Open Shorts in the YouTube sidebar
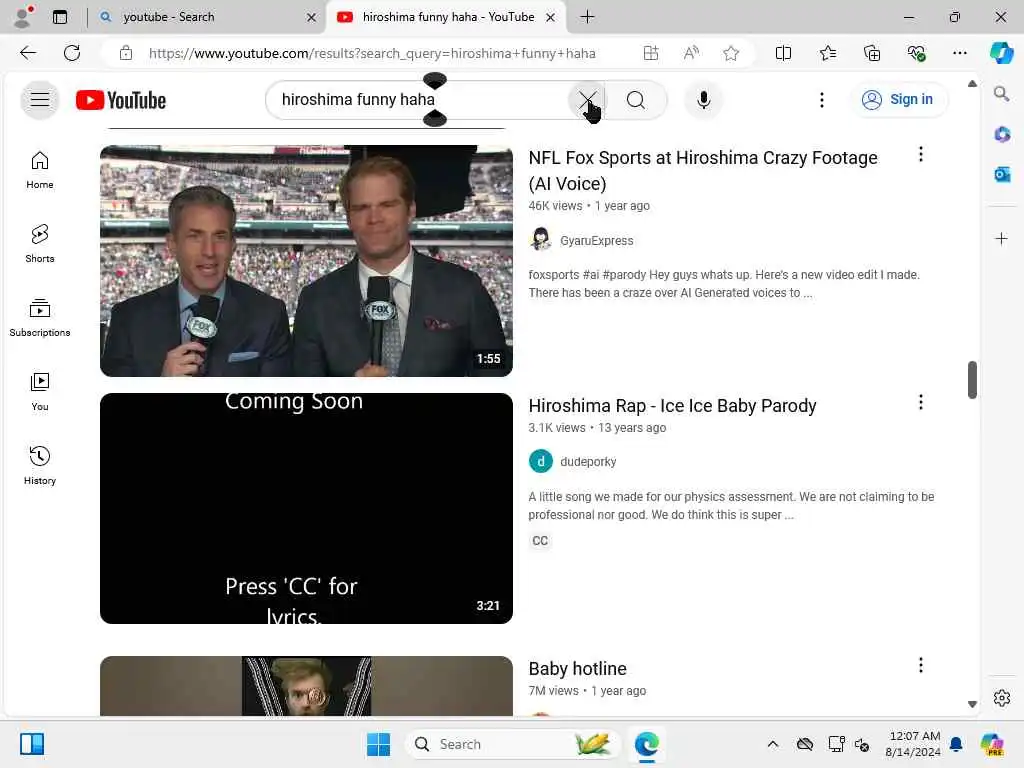 point(40,244)
